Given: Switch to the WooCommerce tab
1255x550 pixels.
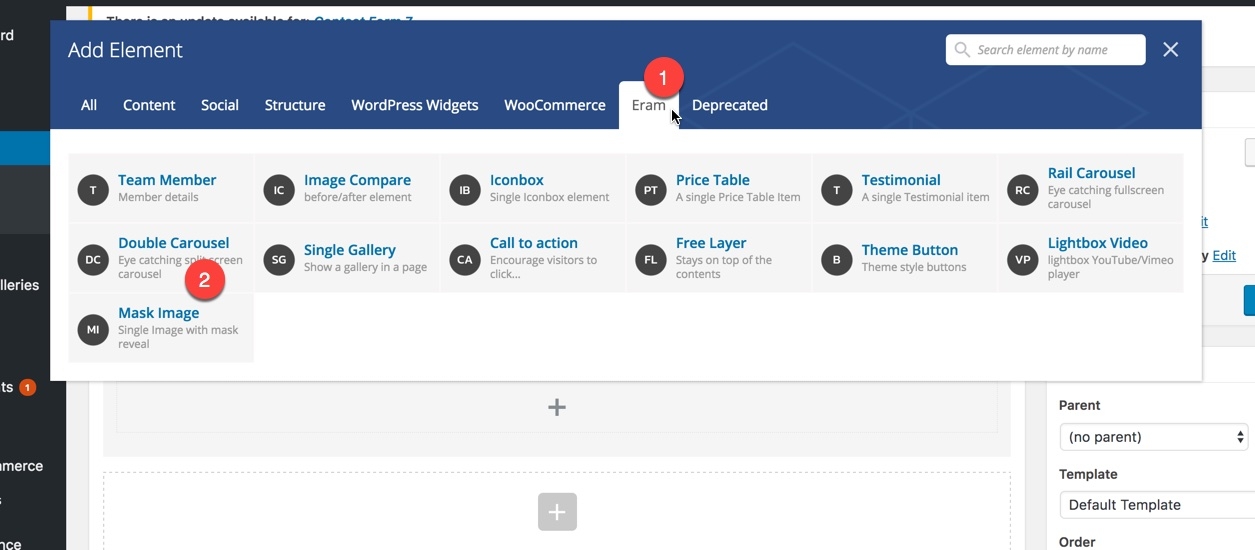Looking at the screenshot, I should 554,105.
